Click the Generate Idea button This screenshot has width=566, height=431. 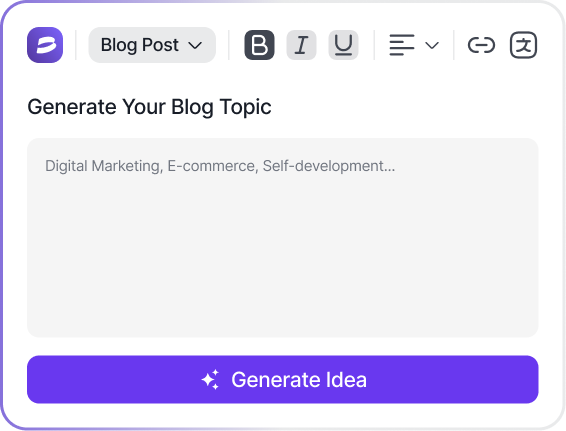pos(283,379)
